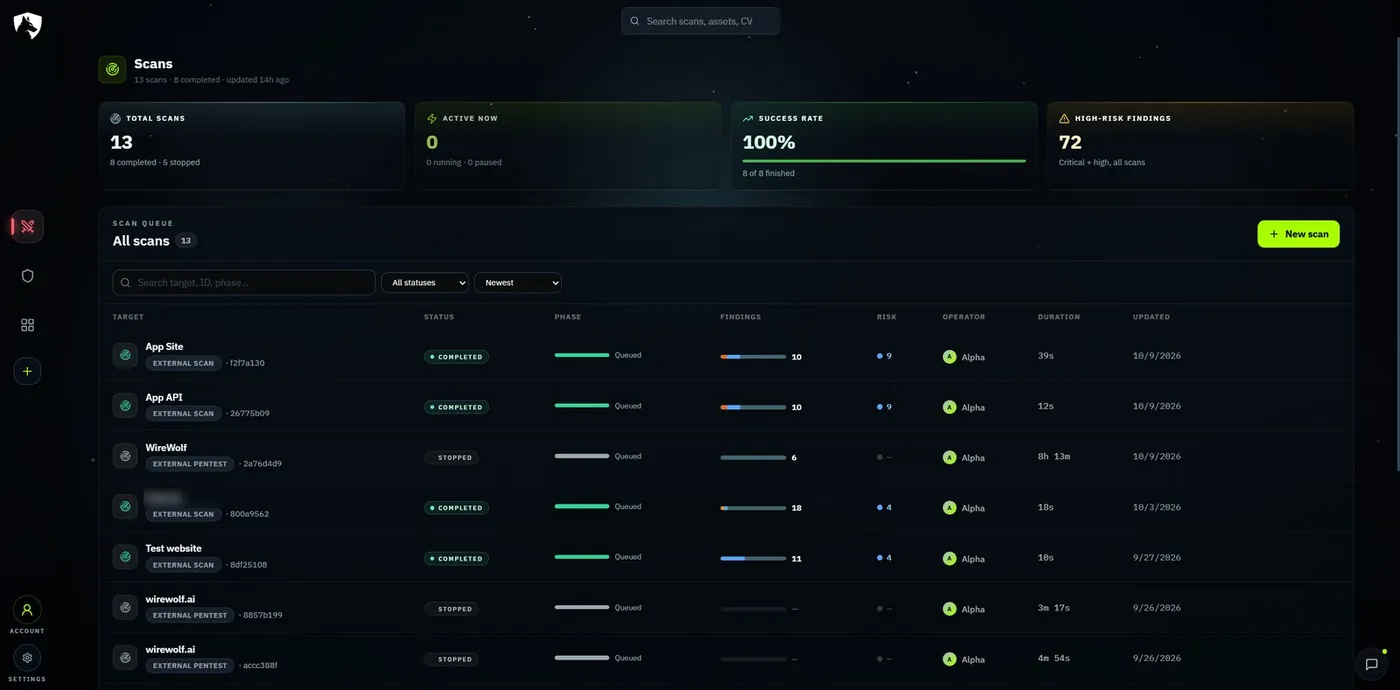
Task: Click the App API target icon
Action: pos(125,405)
